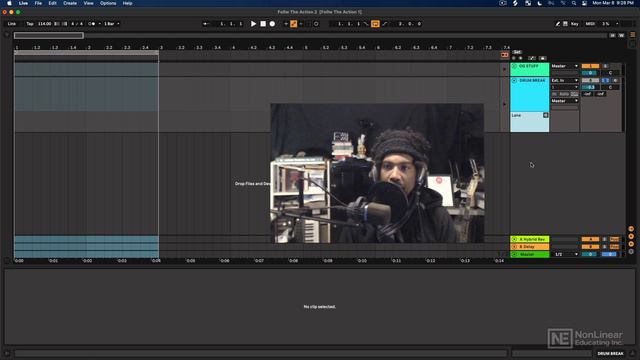The height and width of the screenshot is (360, 640).
Task: Click the Tap tempo button
Action: [x=30, y=24]
